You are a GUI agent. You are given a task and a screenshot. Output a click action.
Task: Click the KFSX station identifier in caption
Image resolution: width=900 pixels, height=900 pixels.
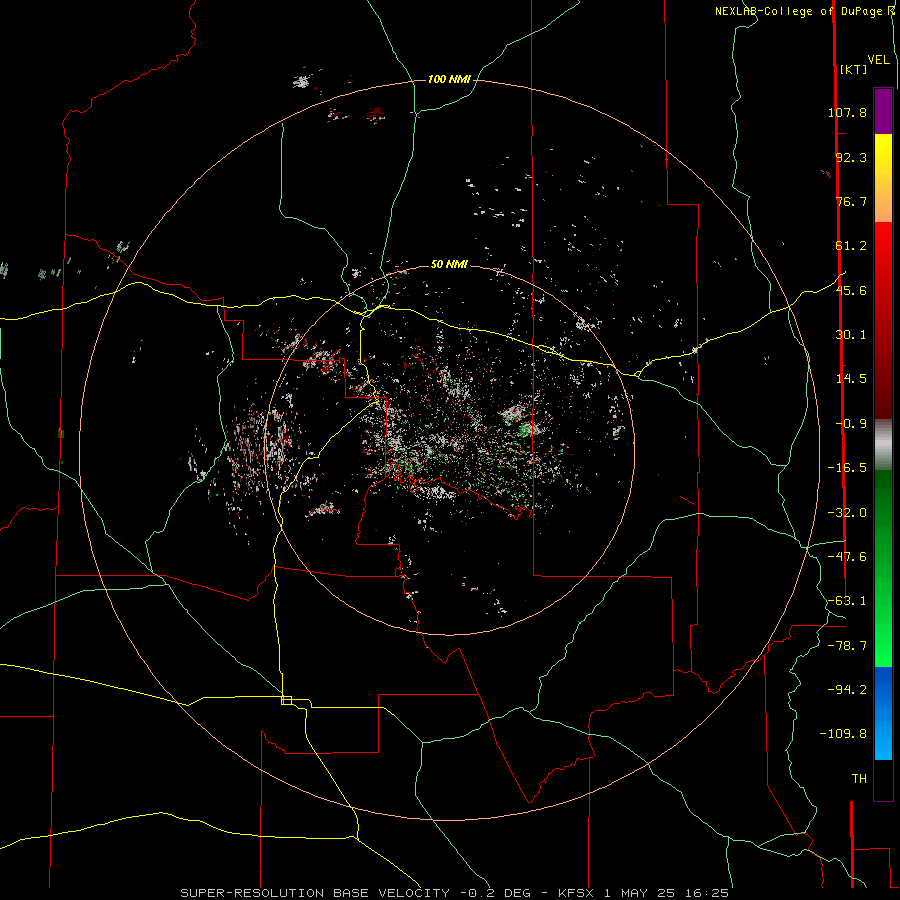coord(577,893)
